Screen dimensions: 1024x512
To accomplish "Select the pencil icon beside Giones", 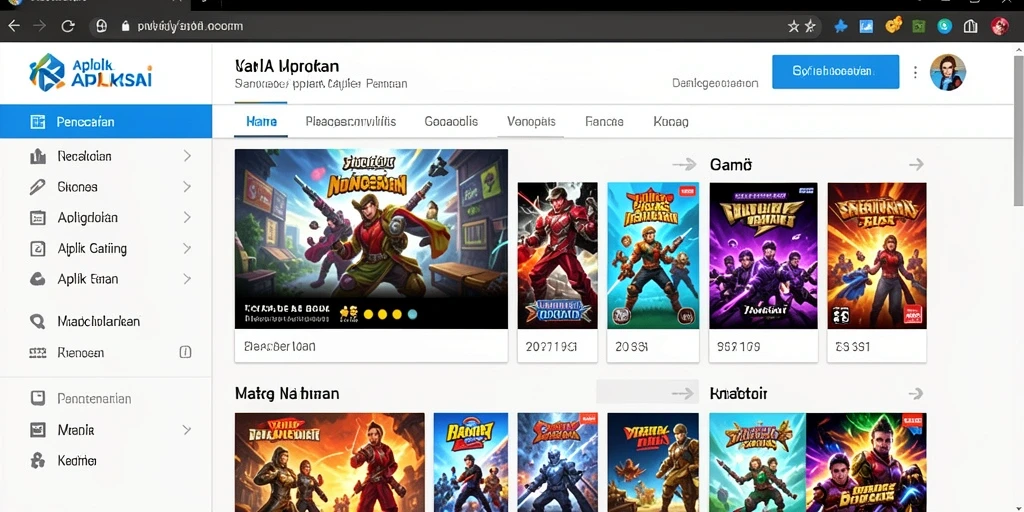I will click(x=38, y=187).
